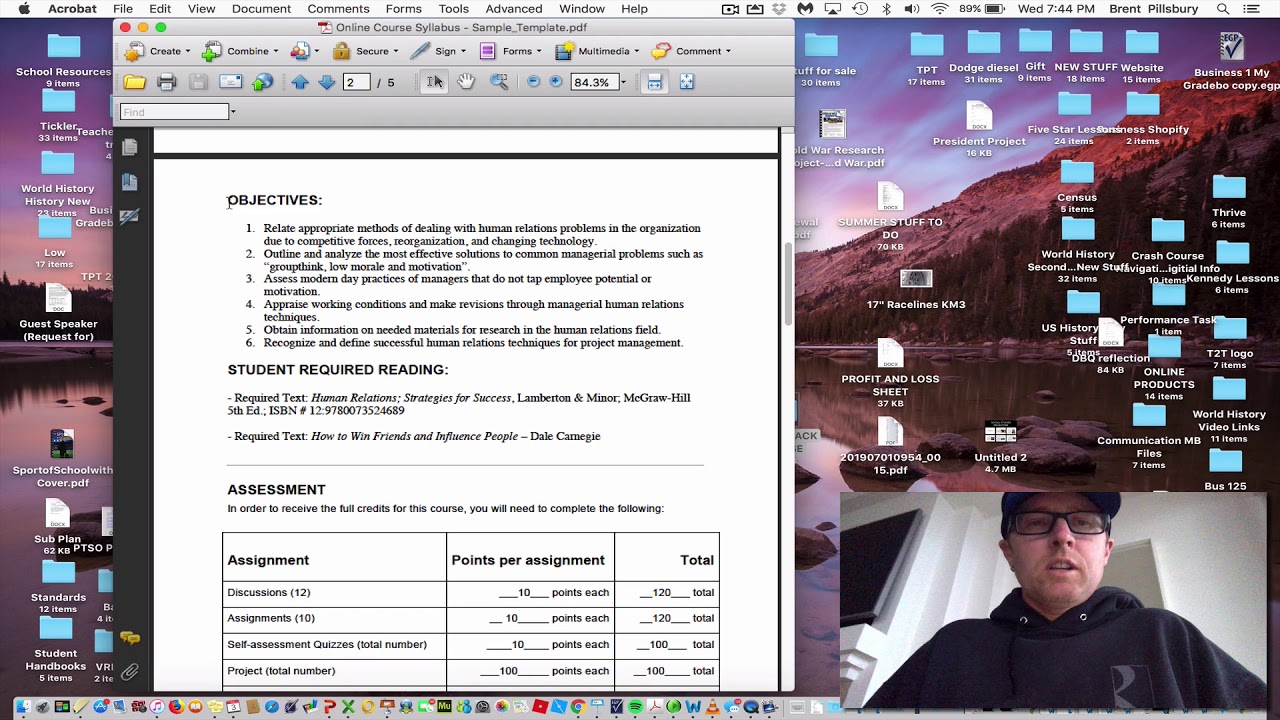
Task: Select the Bus 125 folder on desktop
Action: (1225, 470)
